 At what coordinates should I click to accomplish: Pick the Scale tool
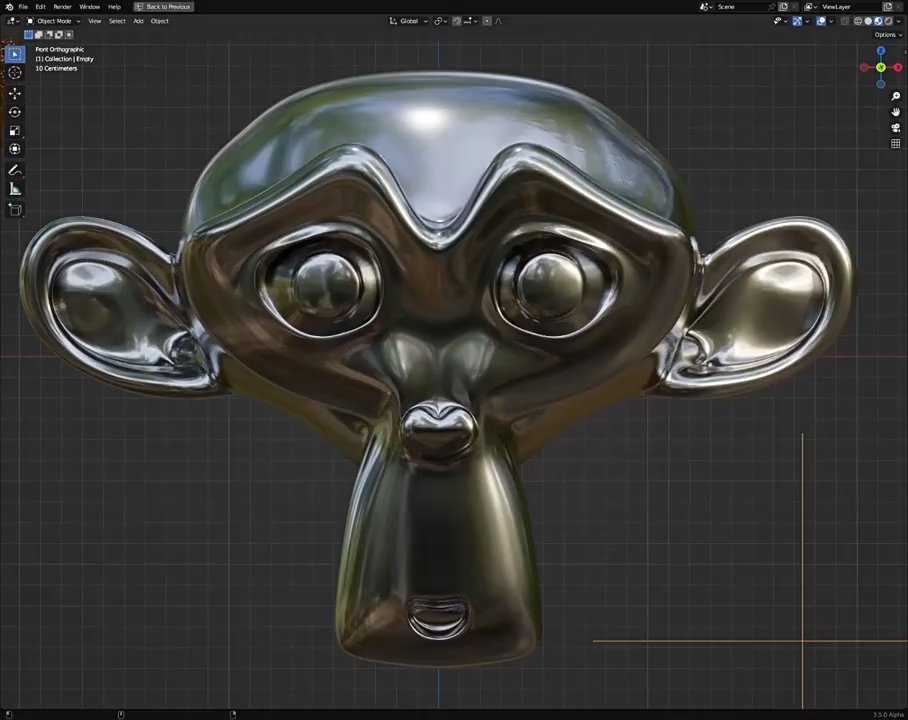click(x=15, y=131)
